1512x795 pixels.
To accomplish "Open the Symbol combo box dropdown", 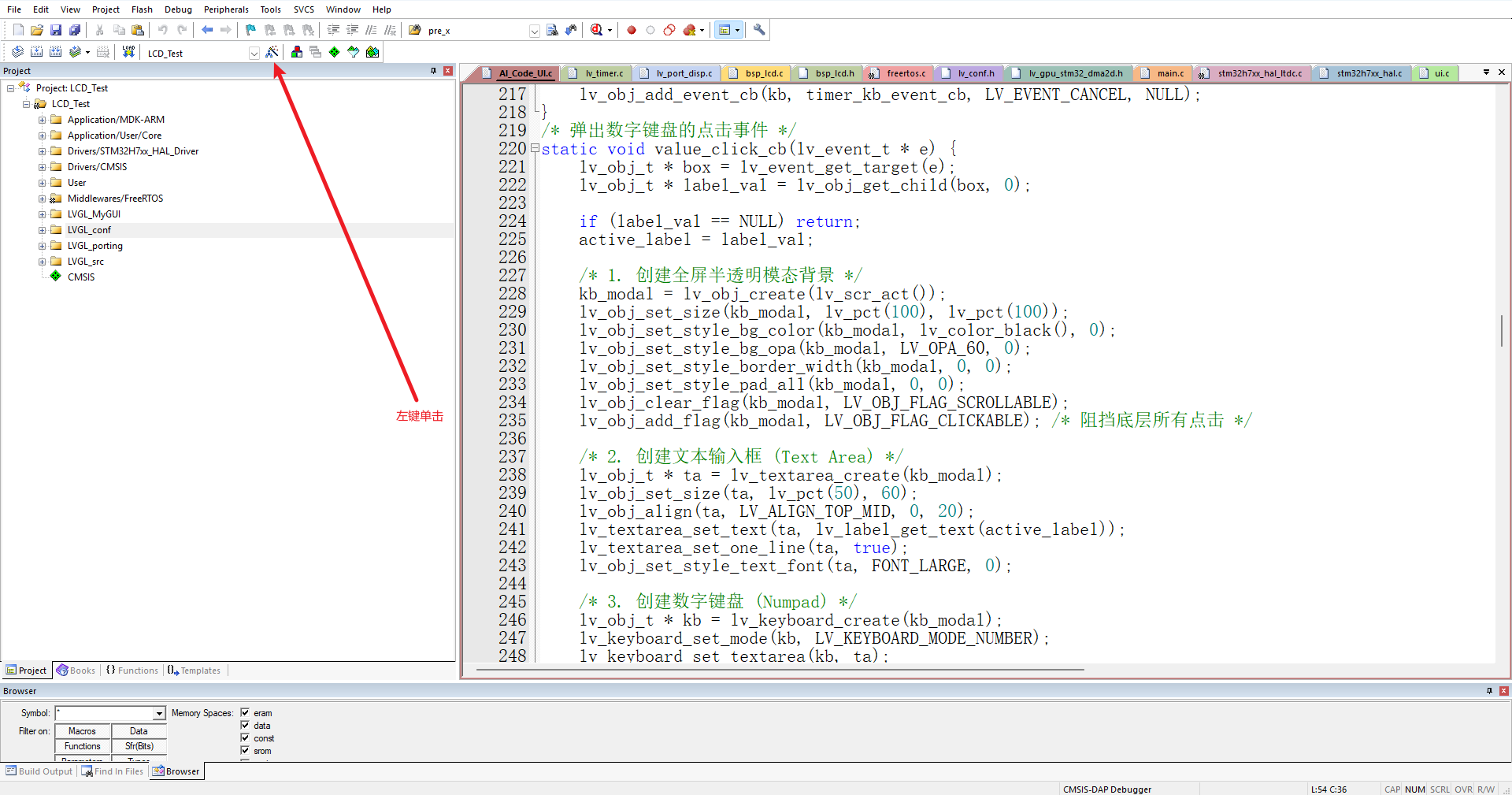I will [159, 713].
